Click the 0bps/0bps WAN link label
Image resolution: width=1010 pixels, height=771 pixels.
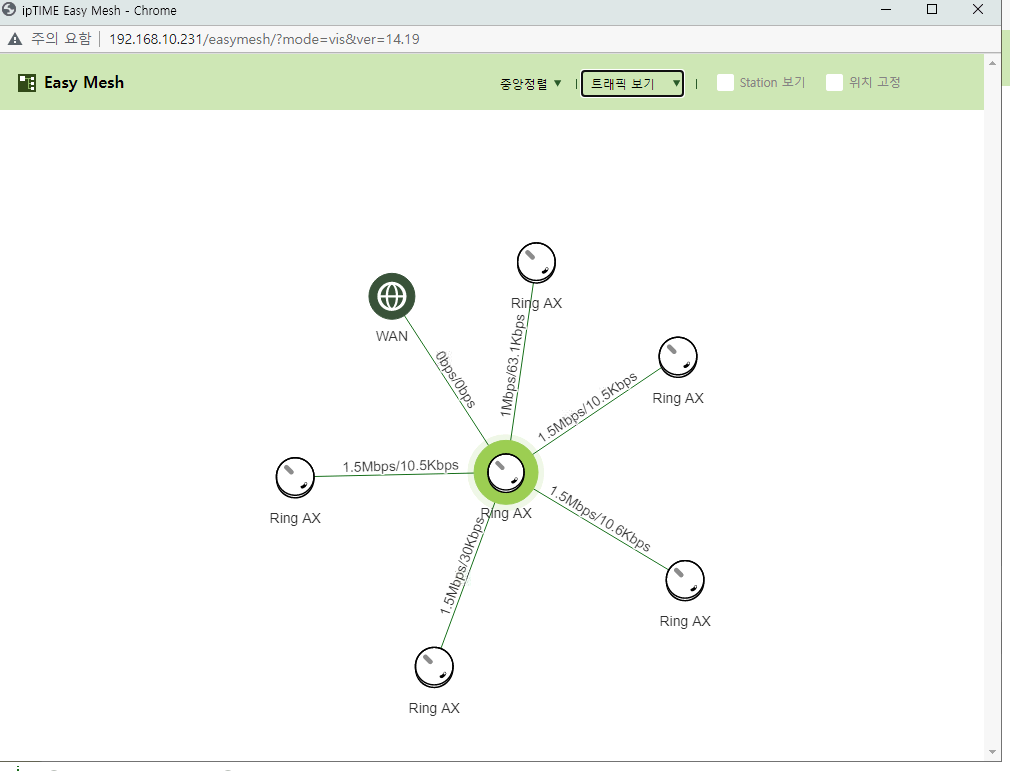point(456,380)
